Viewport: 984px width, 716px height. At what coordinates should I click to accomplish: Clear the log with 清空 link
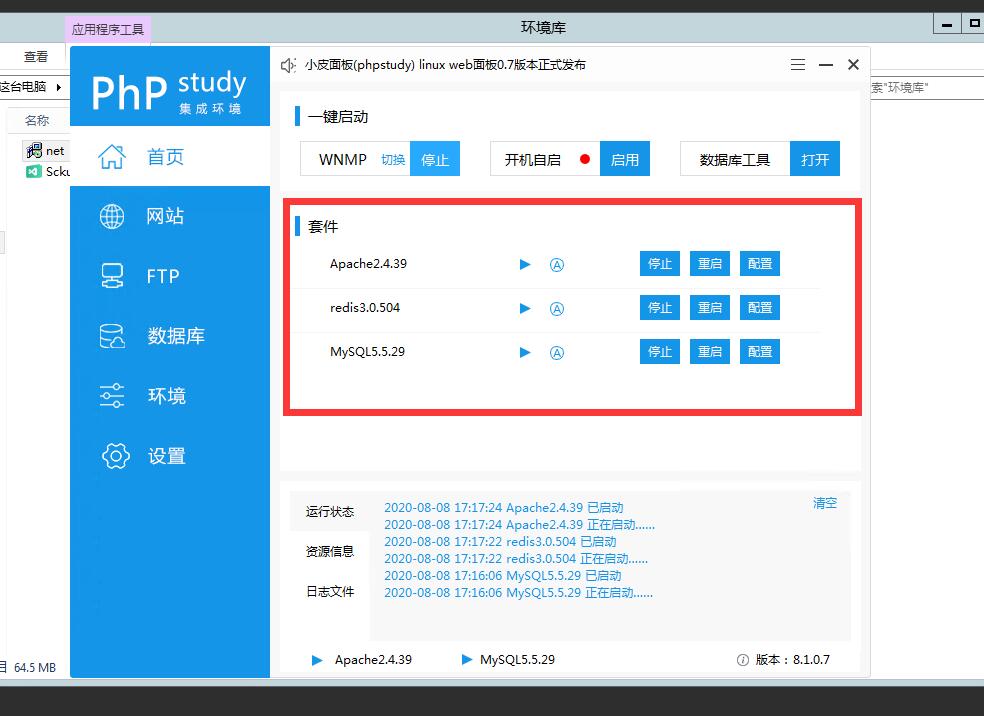tap(825, 503)
